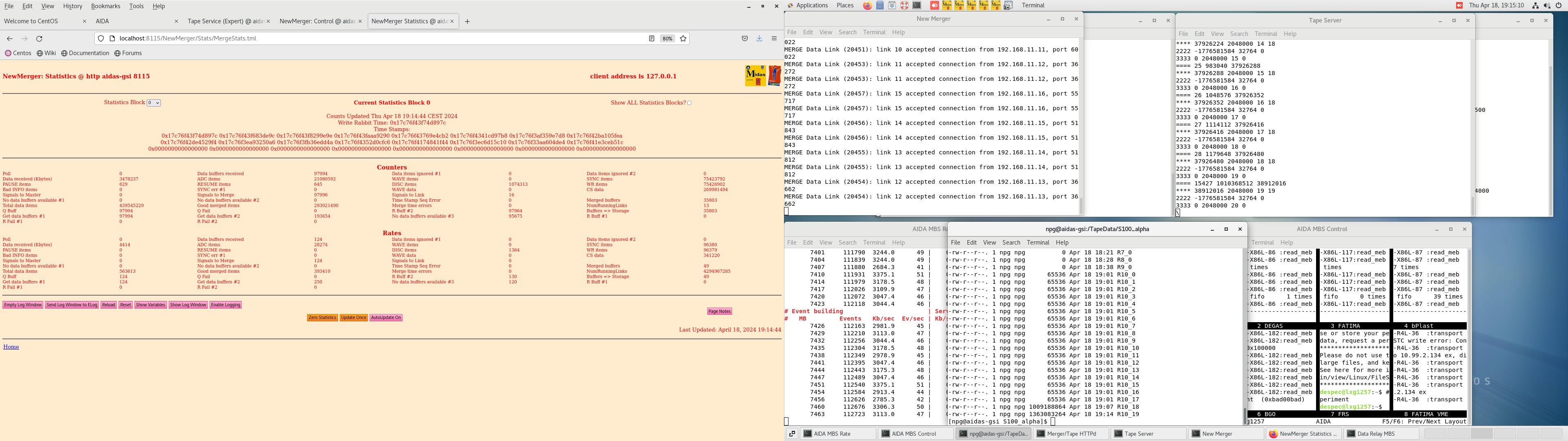Open the Bookmarks menu in Firefox
1568x441 pixels.
click(x=105, y=6)
